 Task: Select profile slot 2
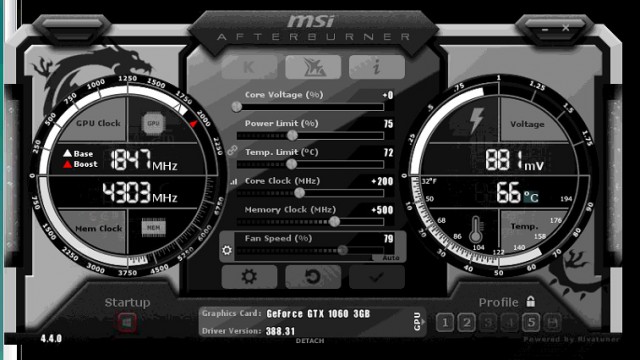pos(467,323)
